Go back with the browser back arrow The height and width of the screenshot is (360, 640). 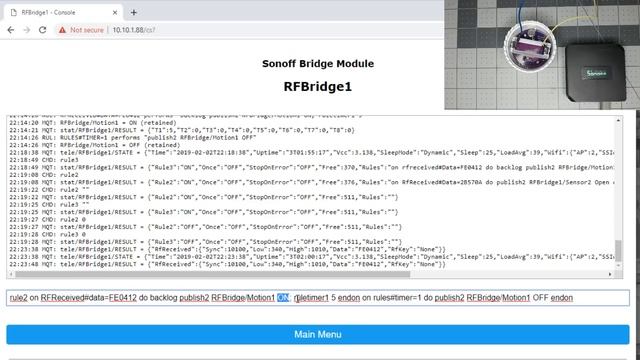point(11,30)
